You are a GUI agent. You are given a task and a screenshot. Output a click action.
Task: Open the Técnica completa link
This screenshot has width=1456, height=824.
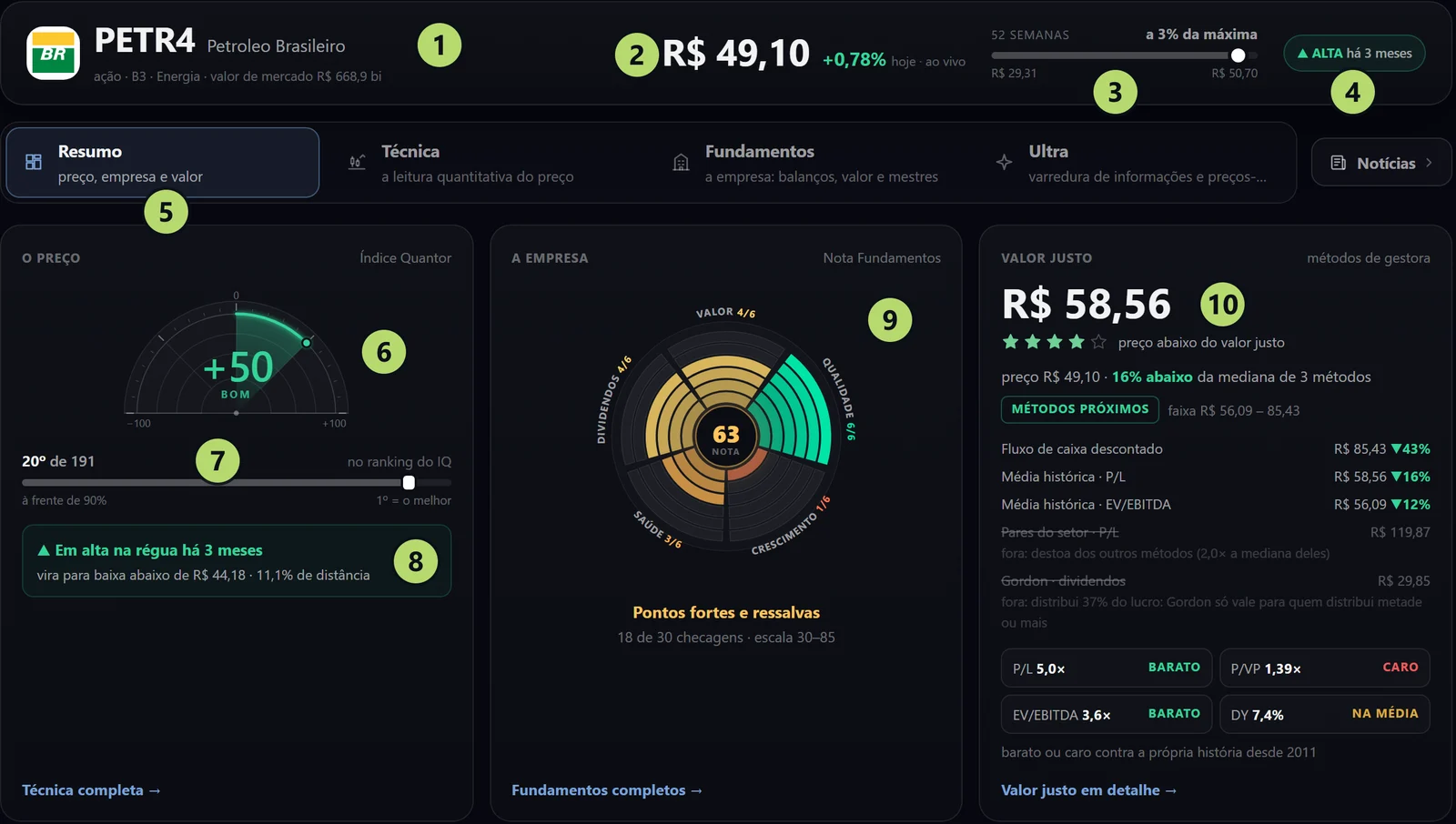(x=91, y=790)
